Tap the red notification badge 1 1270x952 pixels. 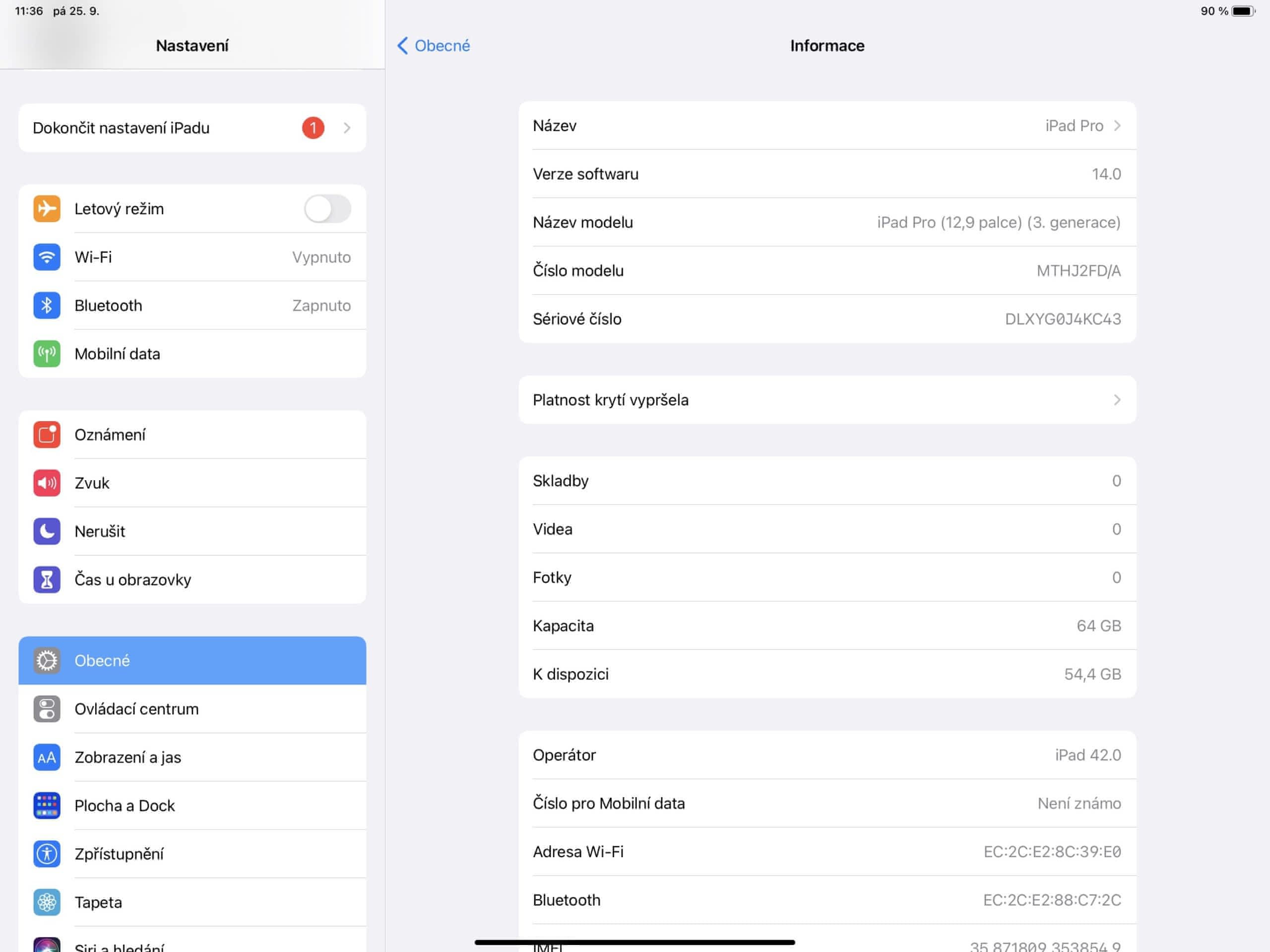click(313, 128)
